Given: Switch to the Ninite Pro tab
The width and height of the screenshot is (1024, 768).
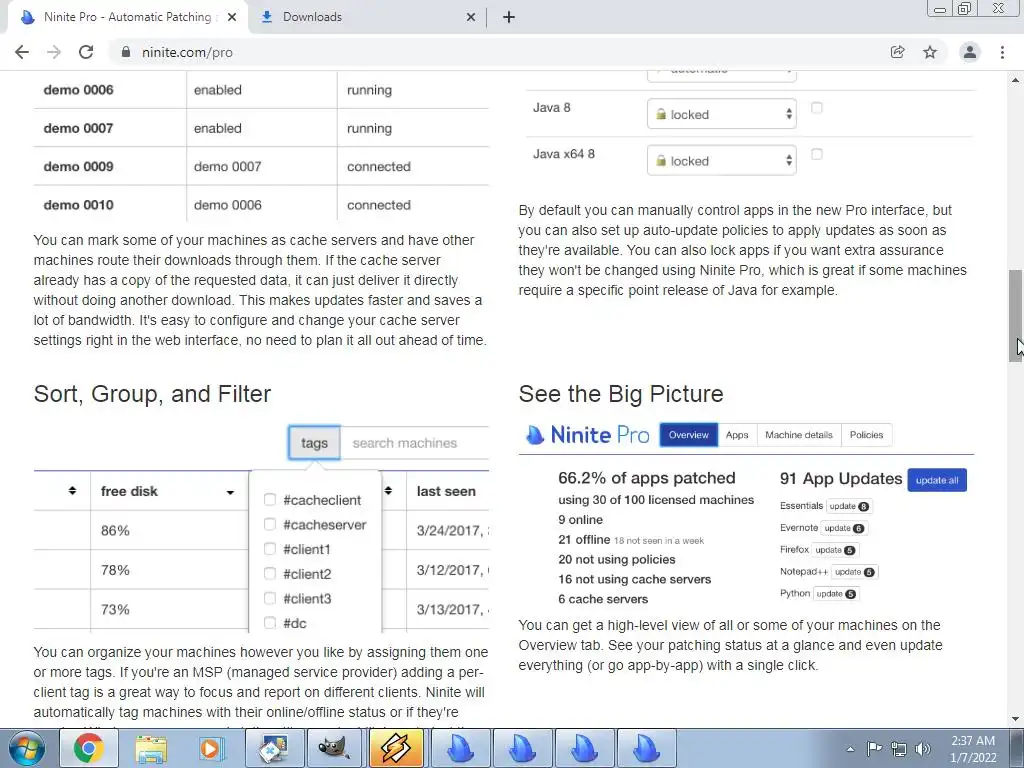Looking at the screenshot, I should coord(127,17).
